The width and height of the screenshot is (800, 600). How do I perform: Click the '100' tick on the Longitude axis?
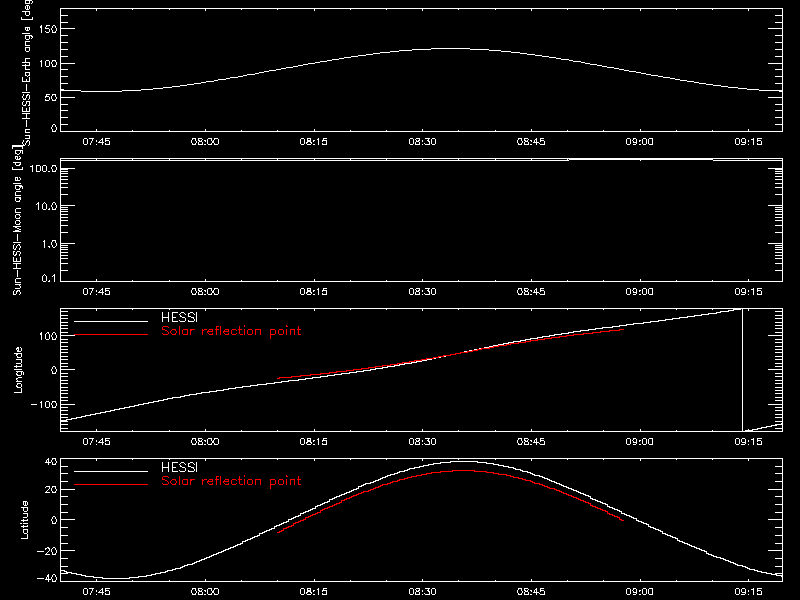48,336
